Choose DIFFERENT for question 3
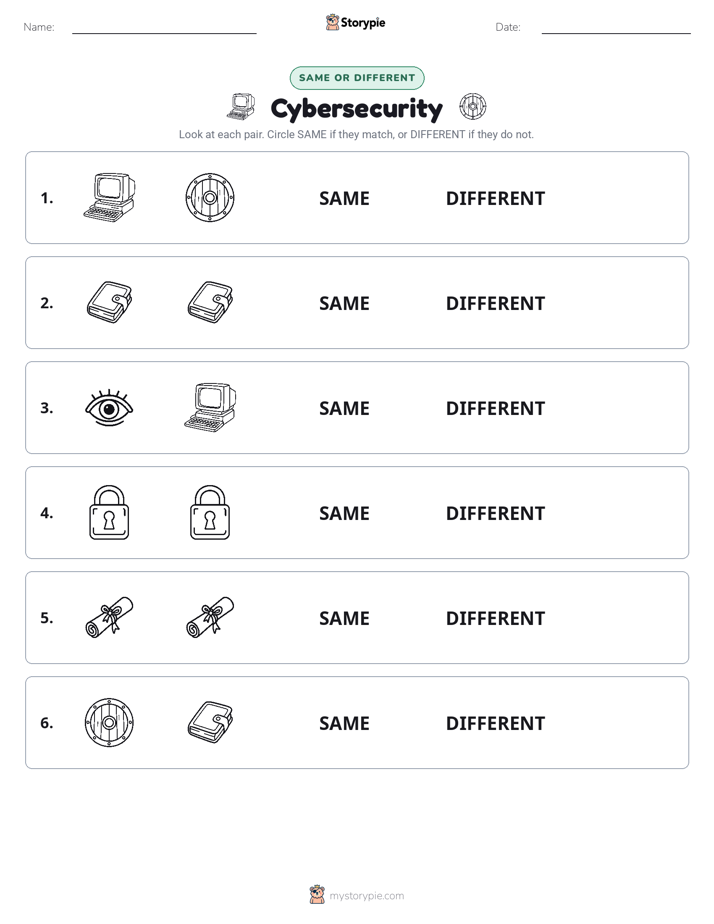The height and width of the screenshot is (924, 714). pyautogui.click(x=495, y=408)
